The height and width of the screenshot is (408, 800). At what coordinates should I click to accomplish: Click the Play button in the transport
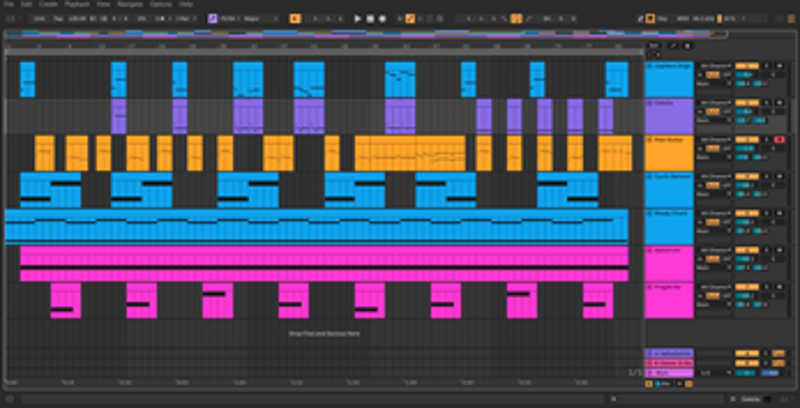(x=358, y=18)
